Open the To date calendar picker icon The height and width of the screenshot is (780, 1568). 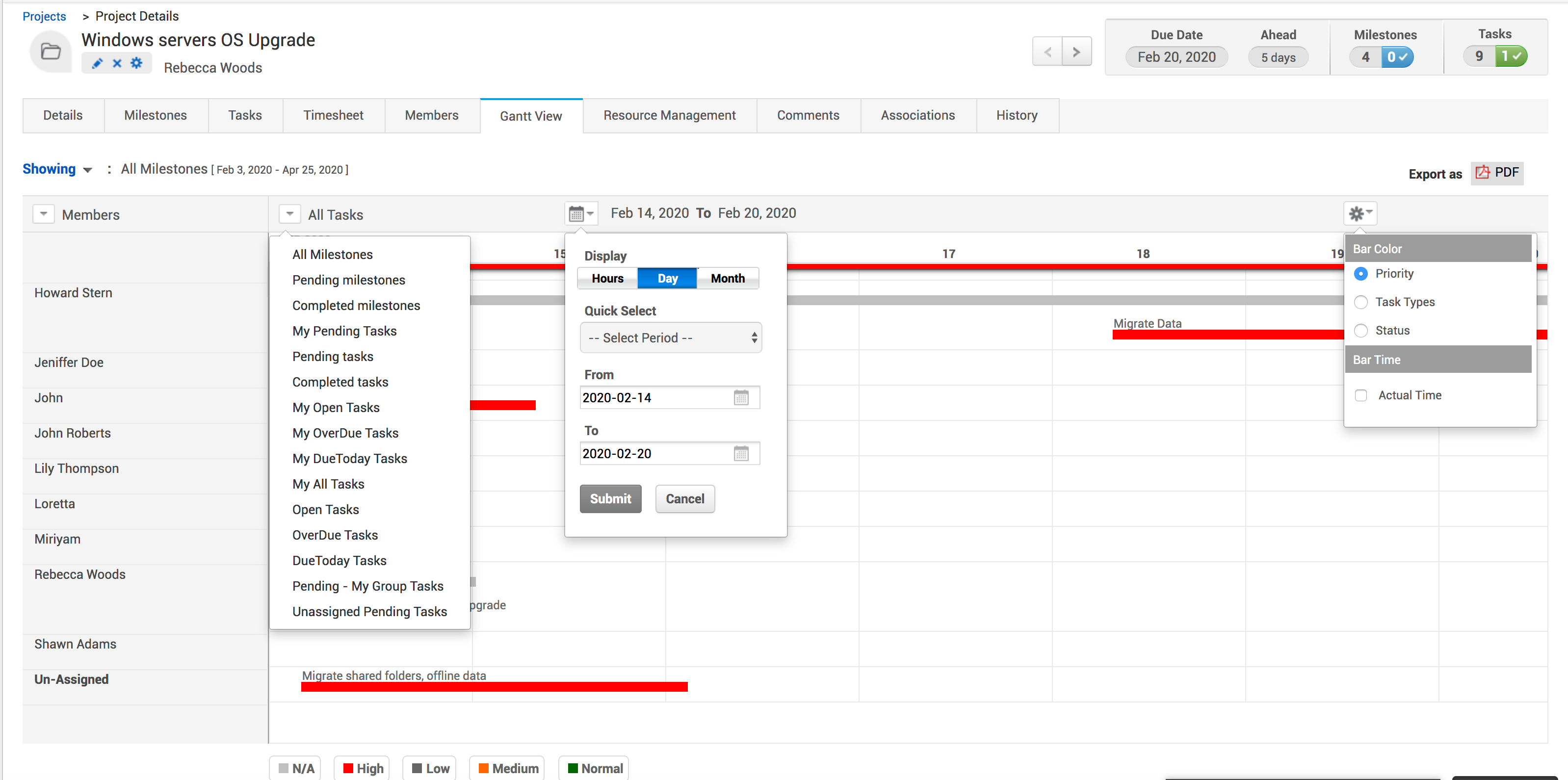[740, 454]
